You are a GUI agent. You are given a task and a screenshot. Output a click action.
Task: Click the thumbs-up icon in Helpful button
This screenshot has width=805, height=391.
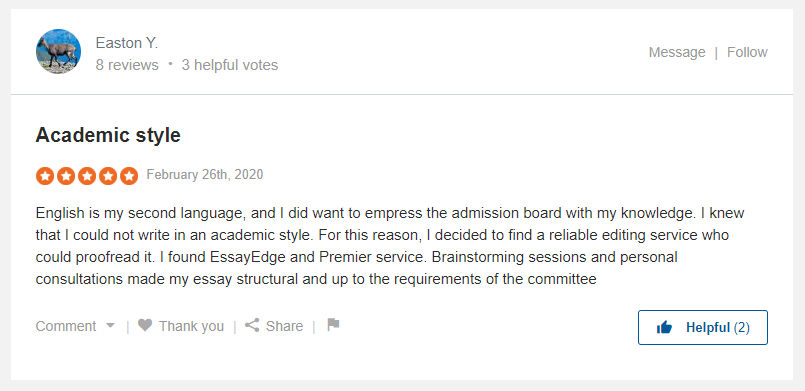tap(664, 327)
